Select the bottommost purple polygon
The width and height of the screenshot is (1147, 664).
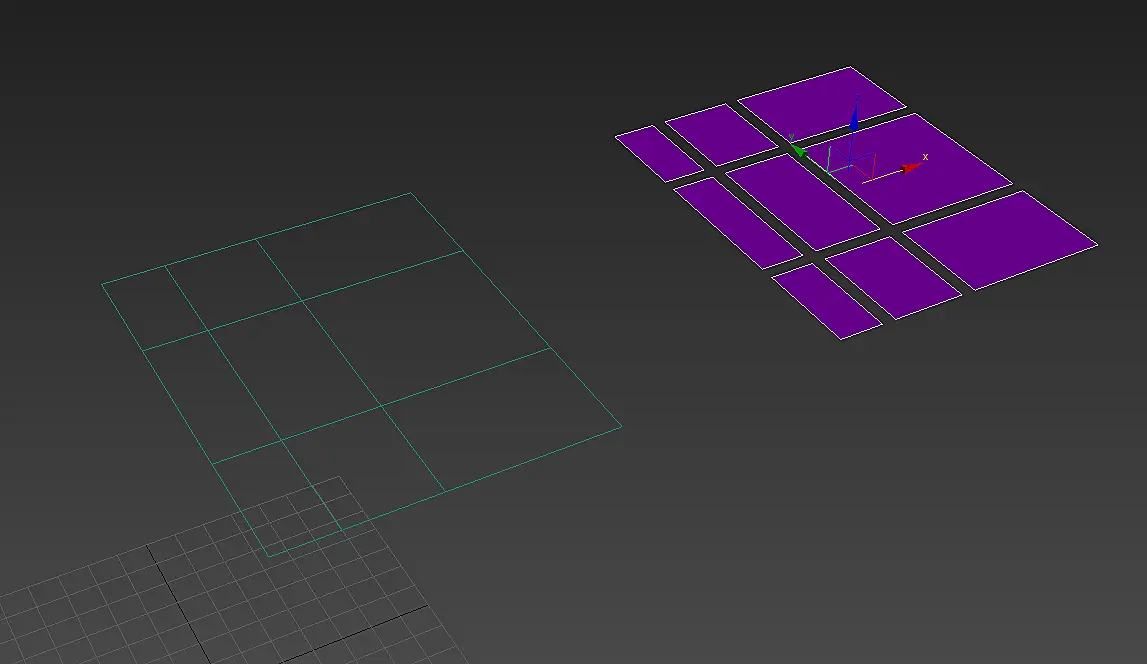click(827, 301)
